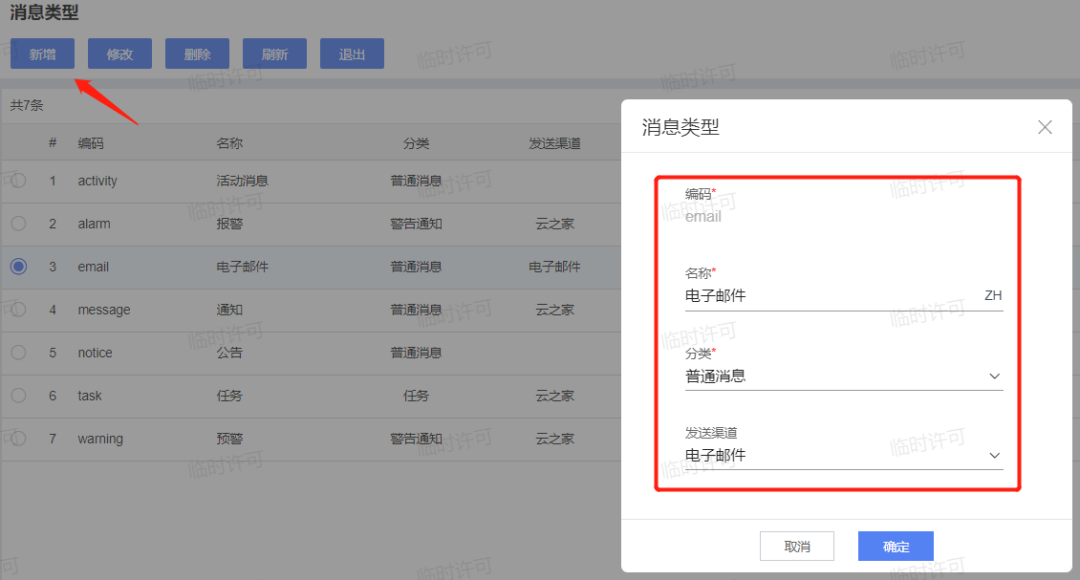1080x580 pixels.
Task: Select the message row radio button
Action: pos(19,309)
